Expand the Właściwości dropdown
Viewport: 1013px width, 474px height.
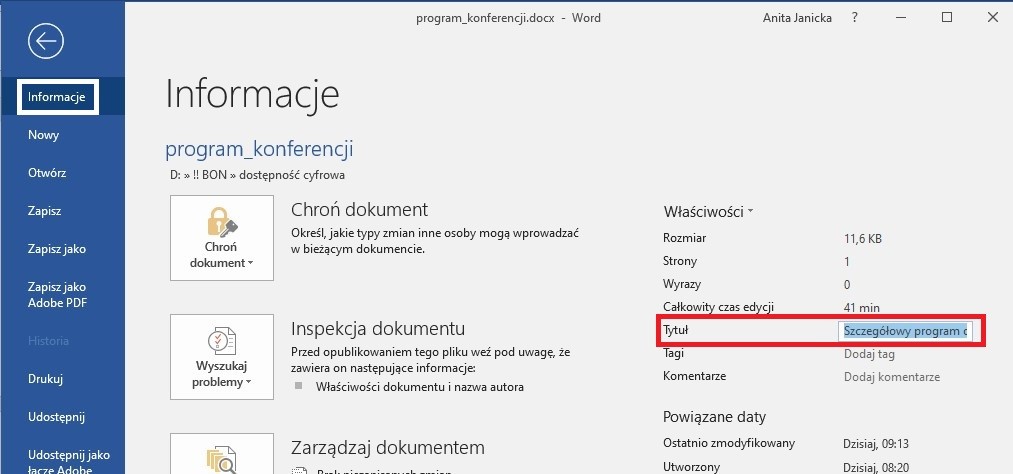(x=708, y=212)
